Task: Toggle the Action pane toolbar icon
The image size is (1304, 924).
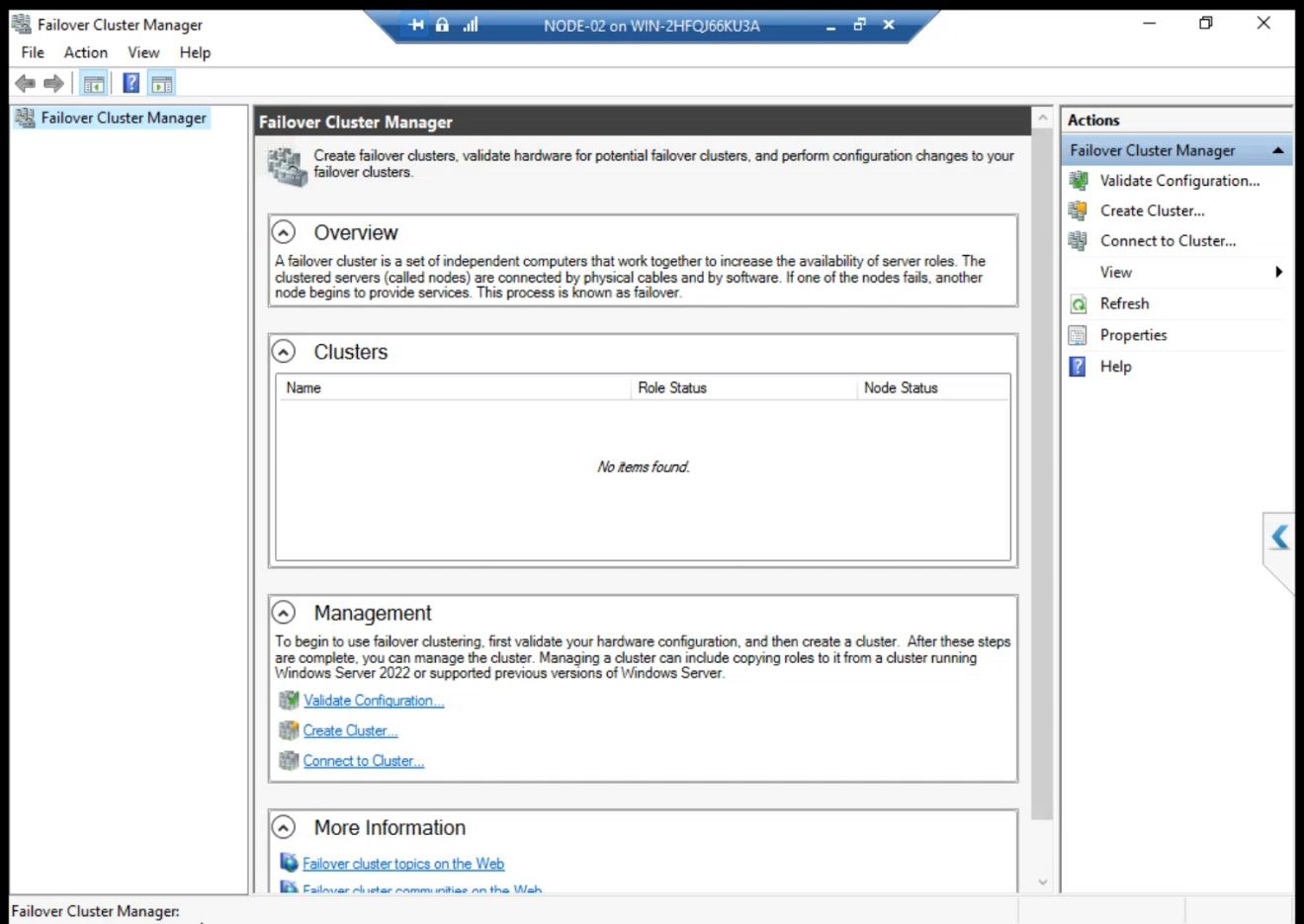Action: 162,84
